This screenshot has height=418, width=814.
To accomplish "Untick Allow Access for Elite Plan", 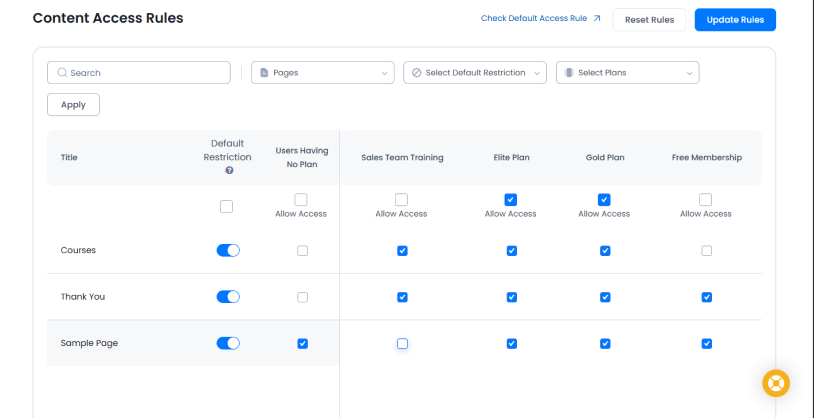I will (x=510, y=200).
